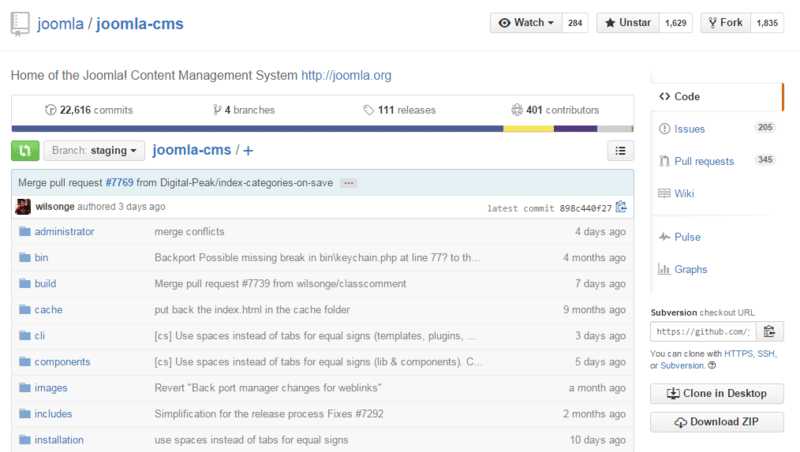
Task: Open the Wiki tab
Action: [684, 193]
